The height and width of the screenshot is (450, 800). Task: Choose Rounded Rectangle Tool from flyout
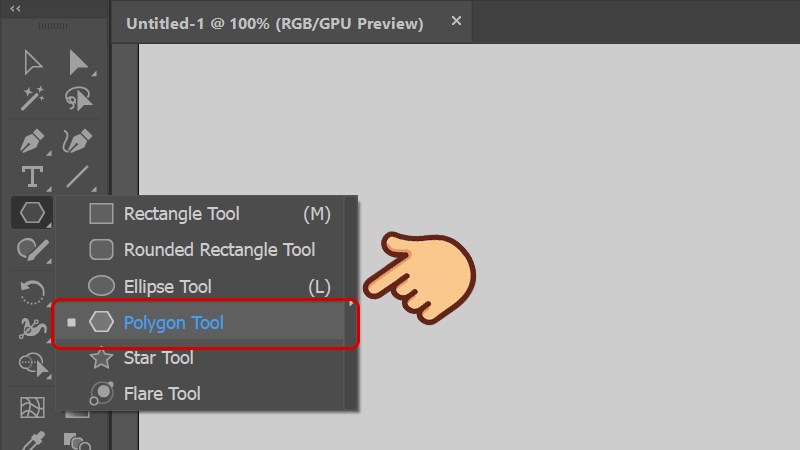[x=218, y=250]
